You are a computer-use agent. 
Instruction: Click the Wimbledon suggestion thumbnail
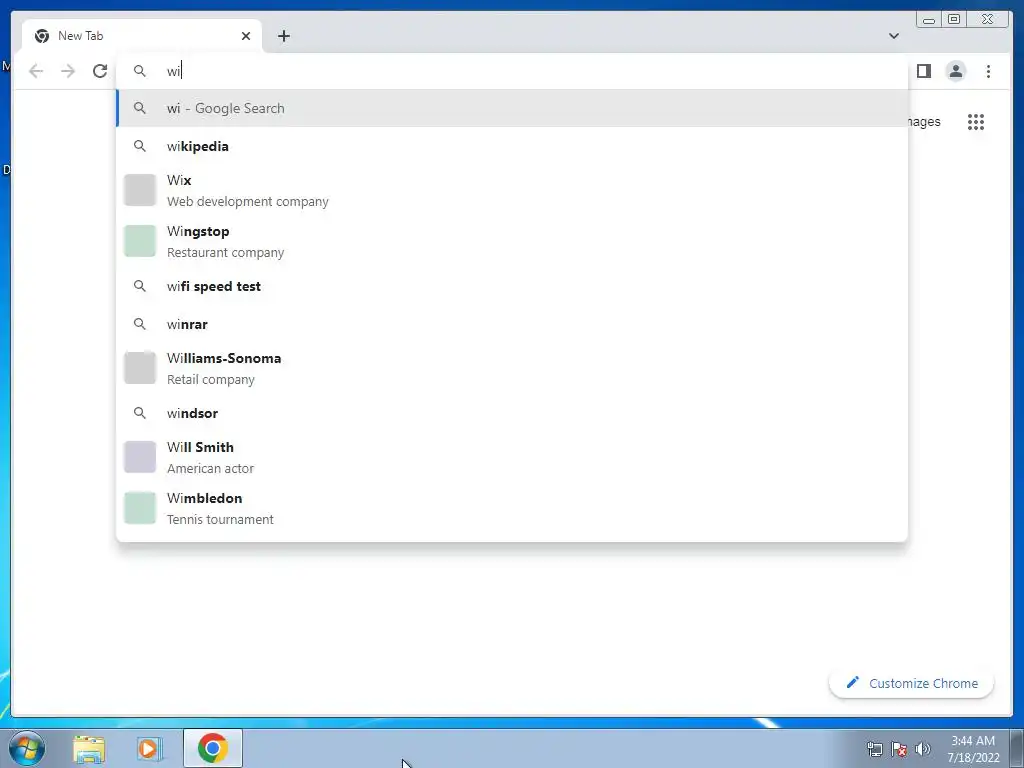click(140, 508)
